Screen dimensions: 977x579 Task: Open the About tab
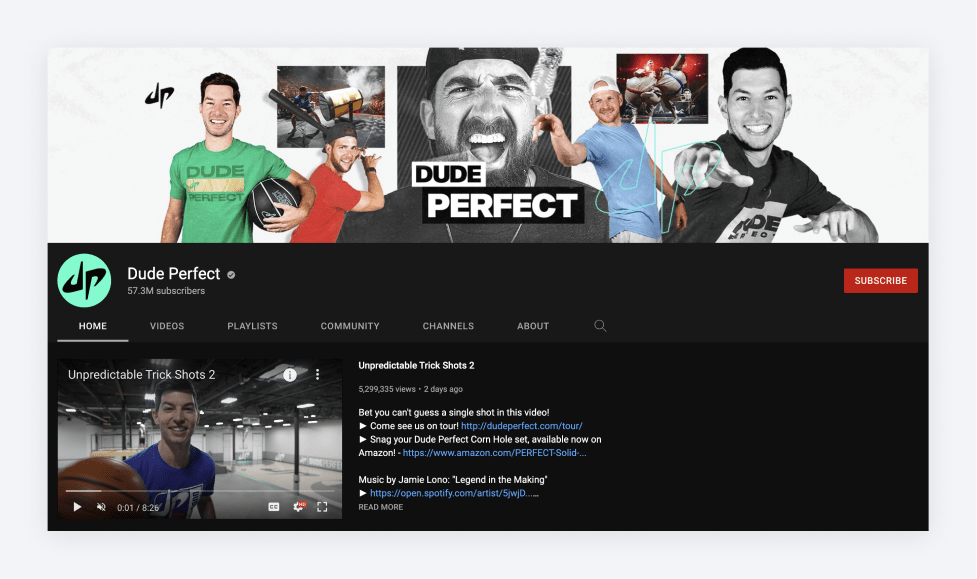click(533, 326)
